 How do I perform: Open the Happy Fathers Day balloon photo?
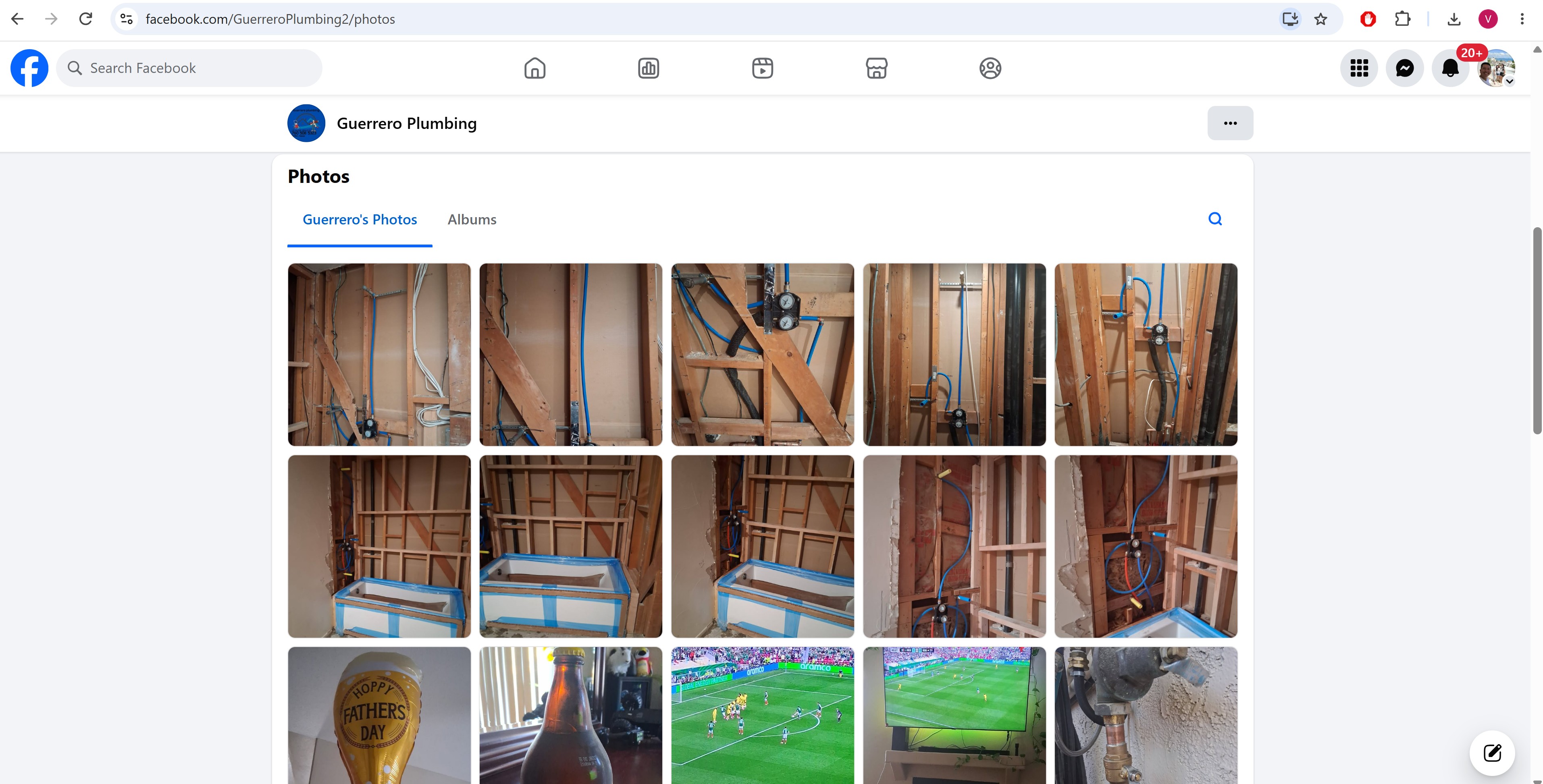pyautogui.click(x=379, y=715)
